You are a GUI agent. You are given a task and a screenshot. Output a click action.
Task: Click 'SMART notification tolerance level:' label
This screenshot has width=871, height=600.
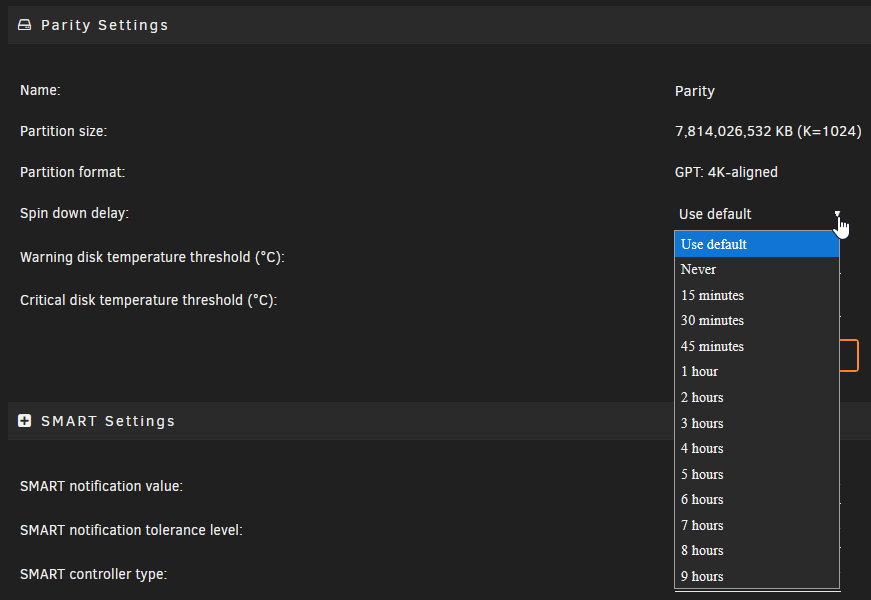(x=131, y=530)
